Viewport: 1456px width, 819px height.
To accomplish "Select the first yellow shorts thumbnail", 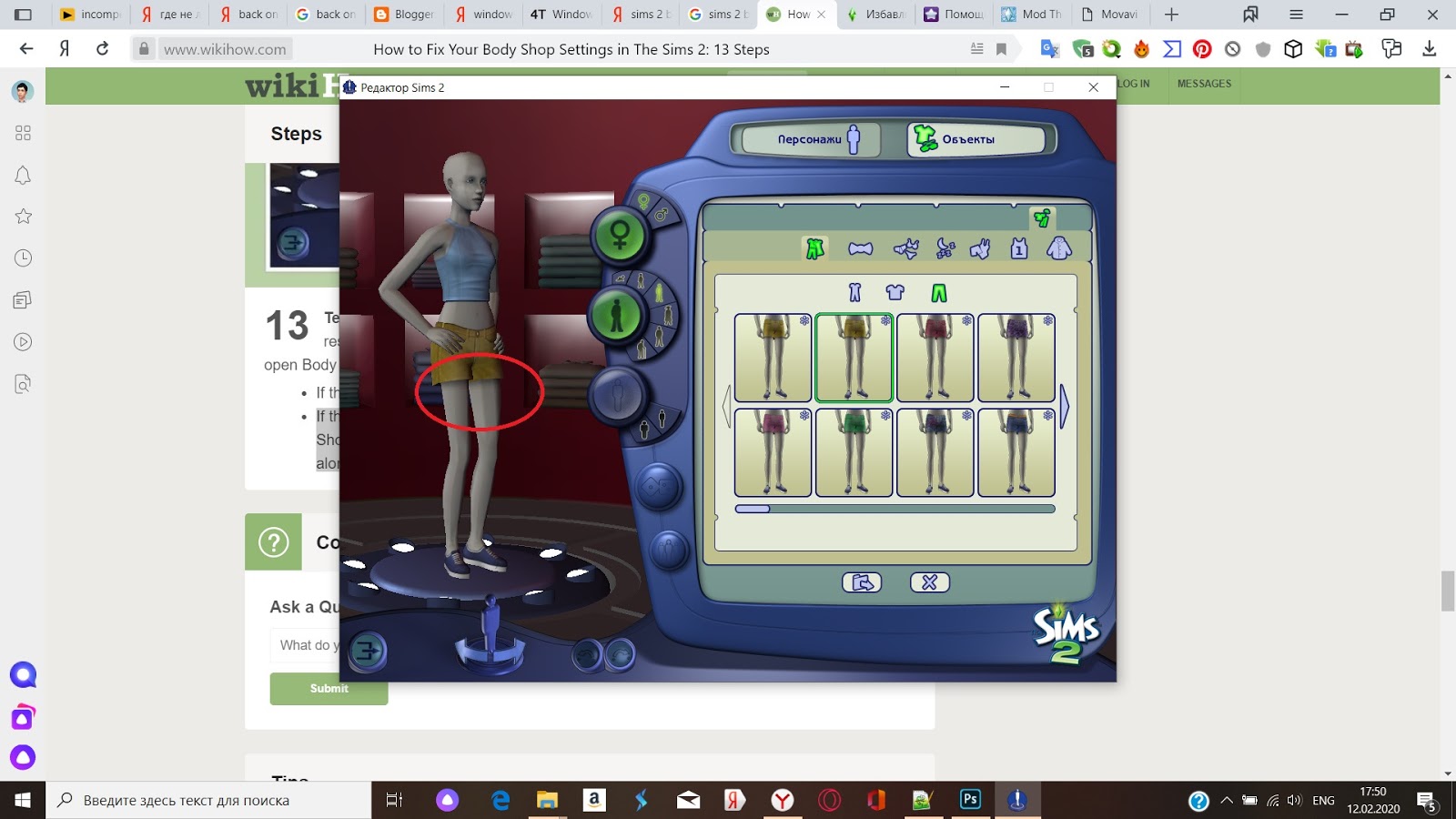I will [773, 358].
